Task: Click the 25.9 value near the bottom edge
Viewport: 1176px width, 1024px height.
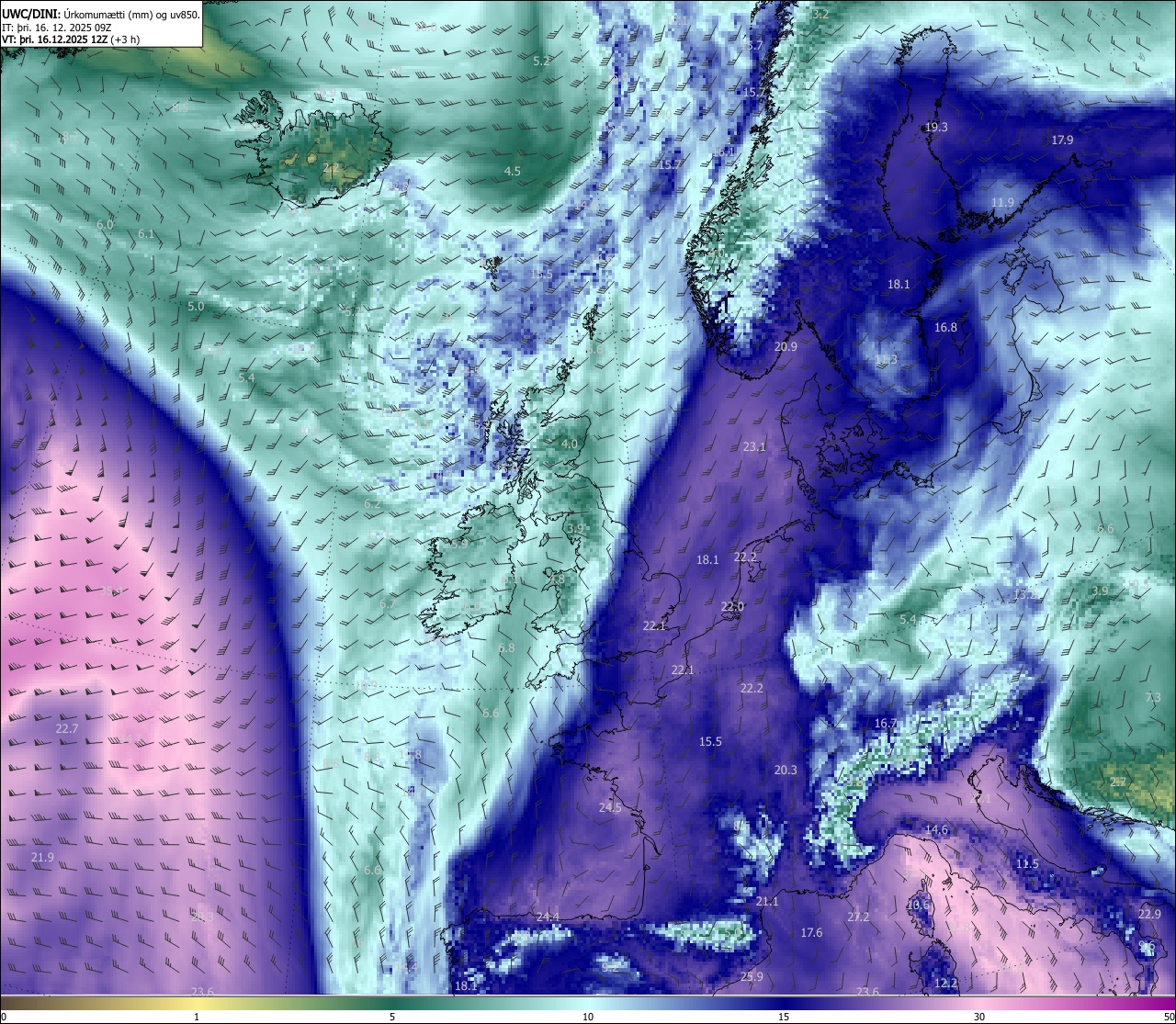Action: coord(752,977)
